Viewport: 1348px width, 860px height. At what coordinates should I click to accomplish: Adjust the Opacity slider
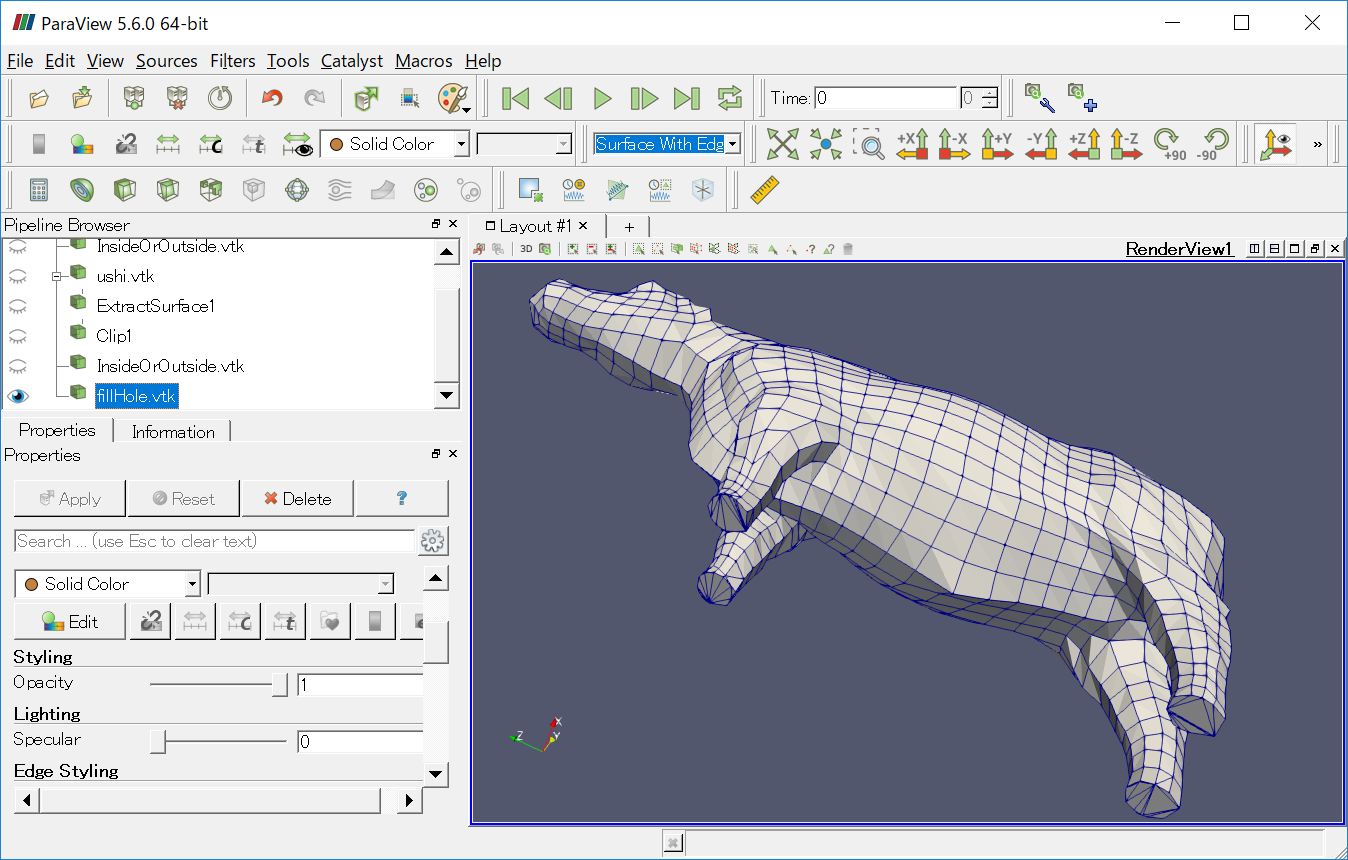coord(279,685)
